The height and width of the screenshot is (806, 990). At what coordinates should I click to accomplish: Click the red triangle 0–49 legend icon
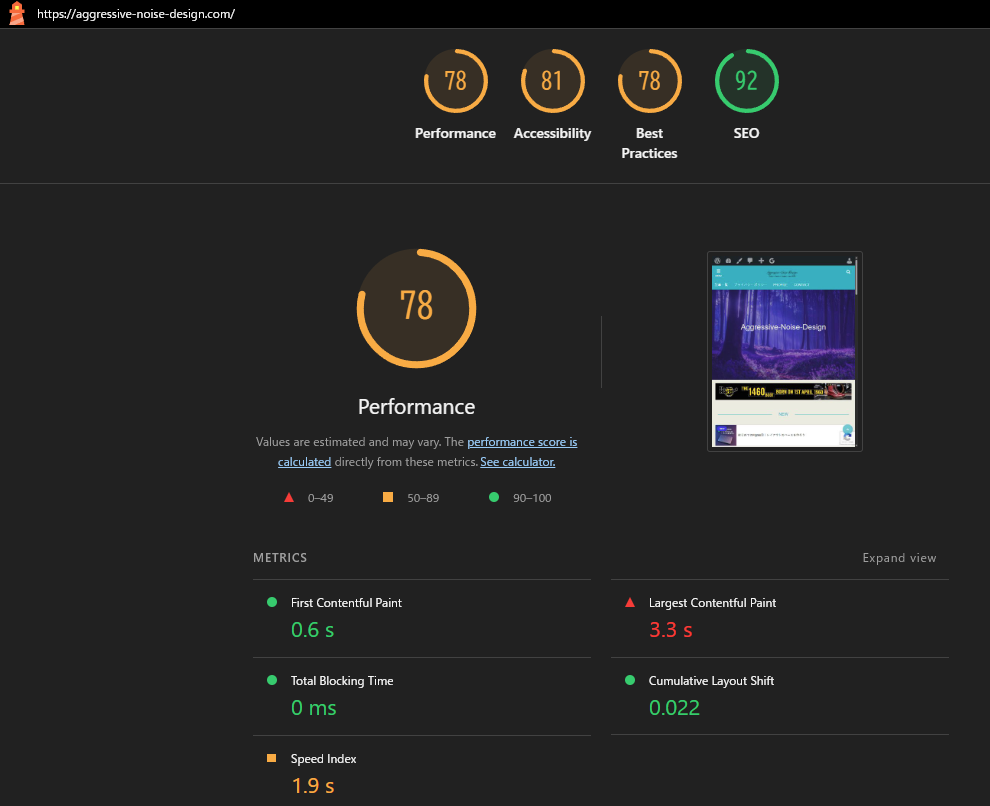click(289, 497)
